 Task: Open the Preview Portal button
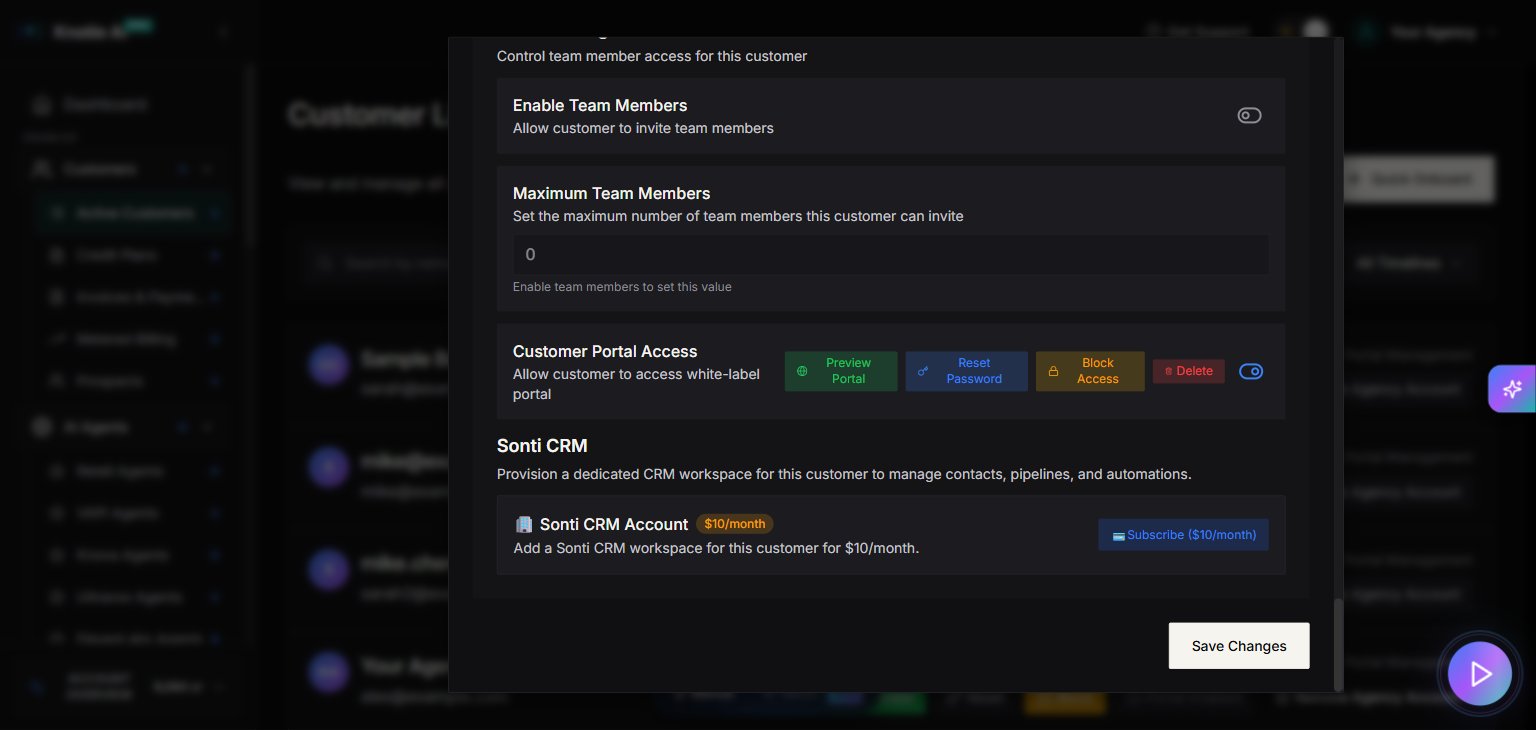841,371
